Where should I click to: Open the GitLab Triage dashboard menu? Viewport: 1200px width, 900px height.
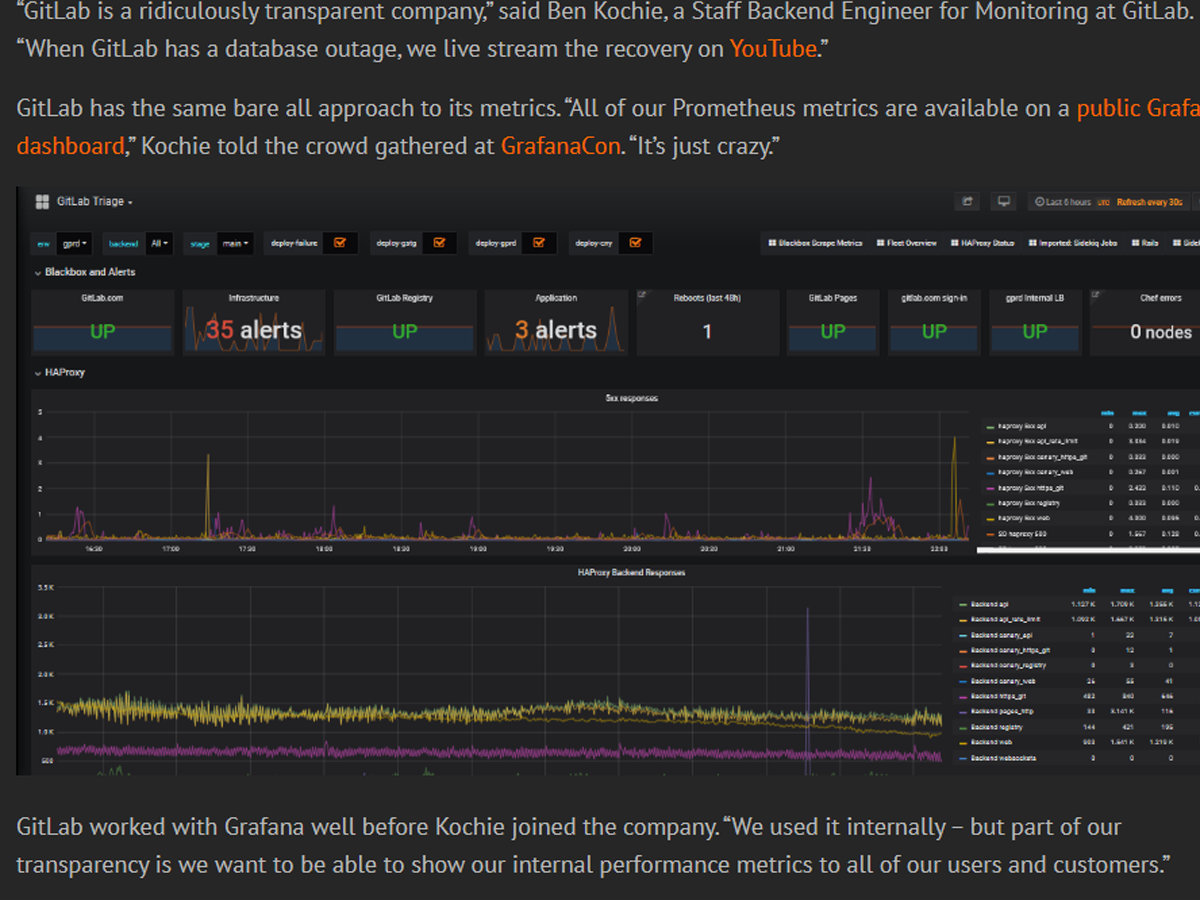(x=94, y=202)
